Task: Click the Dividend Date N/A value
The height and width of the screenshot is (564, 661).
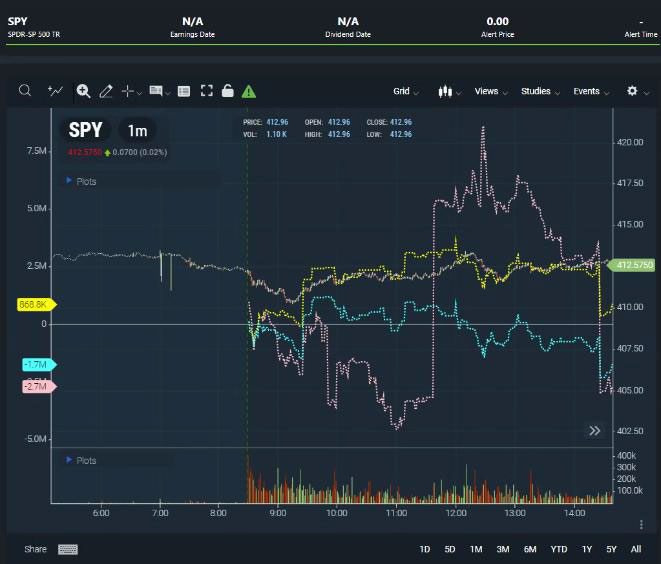Action: pyautogui.click(x=348, y=21)
